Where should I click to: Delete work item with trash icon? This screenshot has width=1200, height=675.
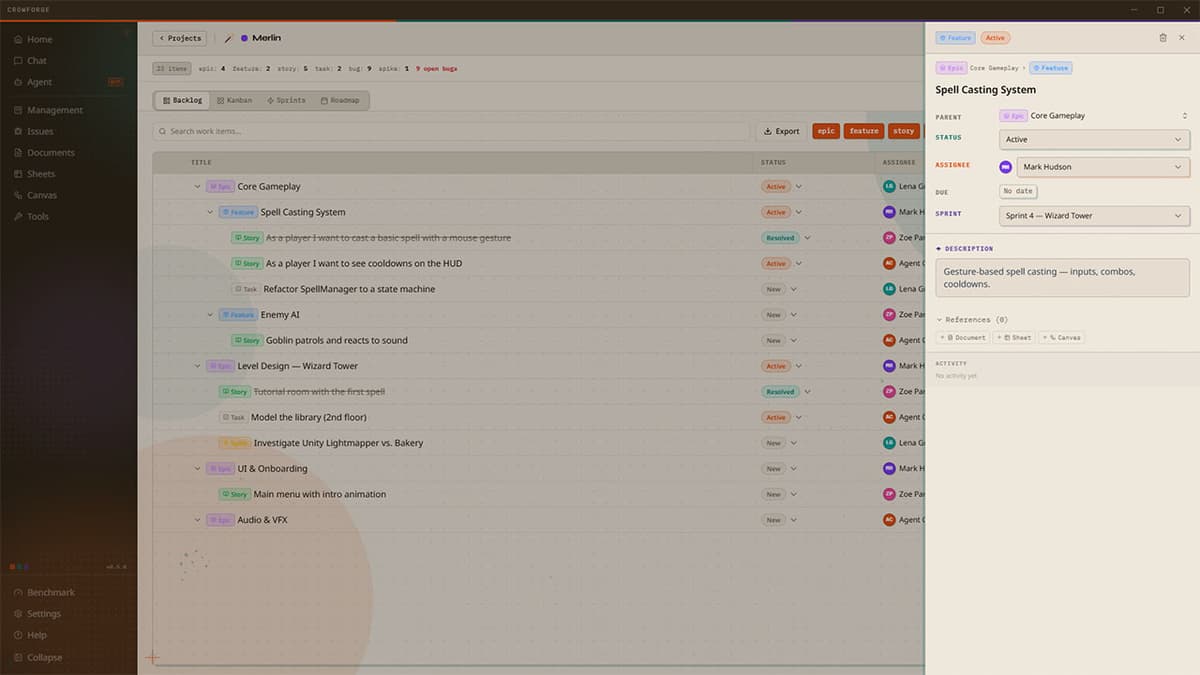(x=1163, y=38)
